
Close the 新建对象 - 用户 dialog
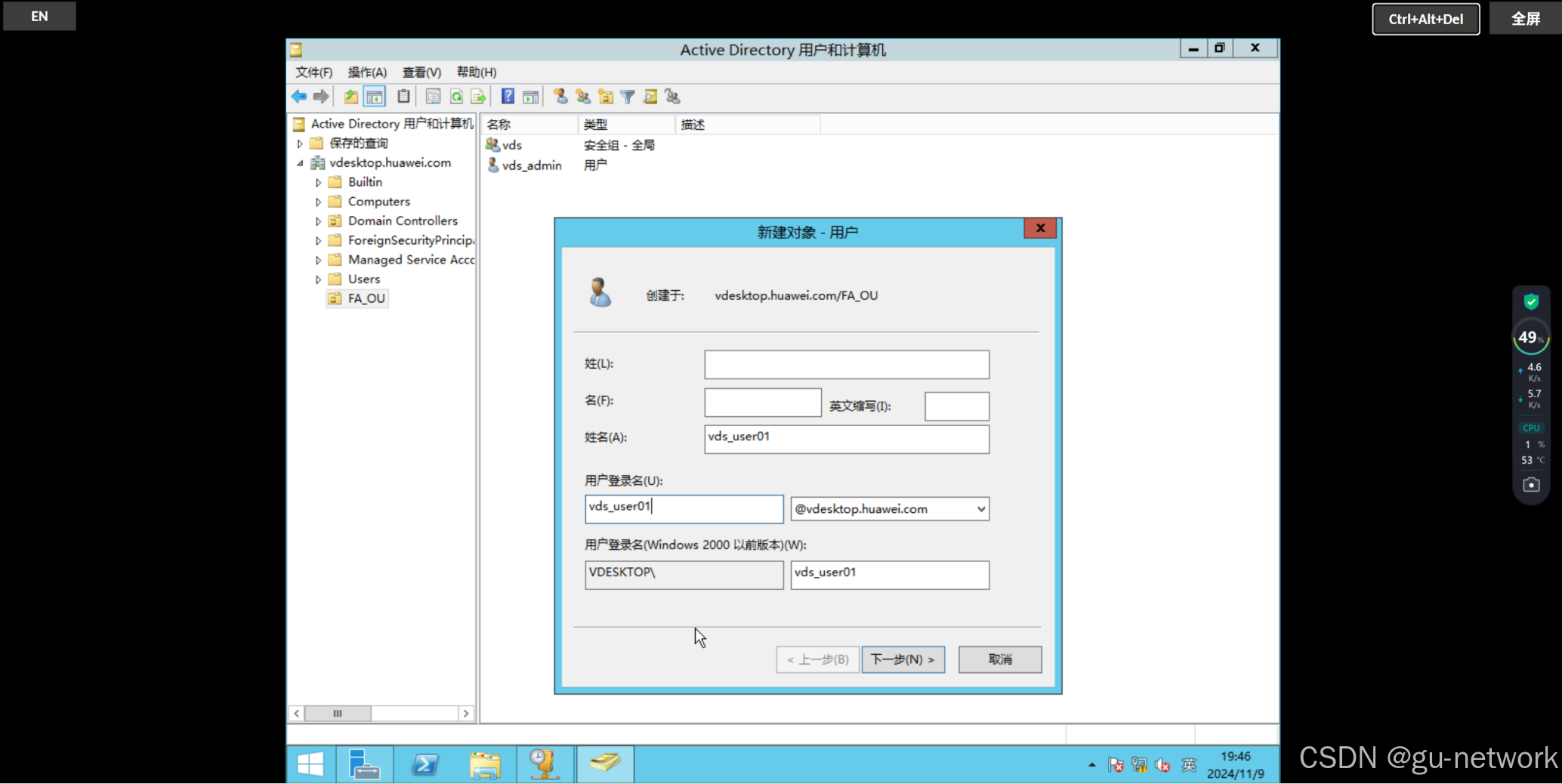coord(1040,228)
